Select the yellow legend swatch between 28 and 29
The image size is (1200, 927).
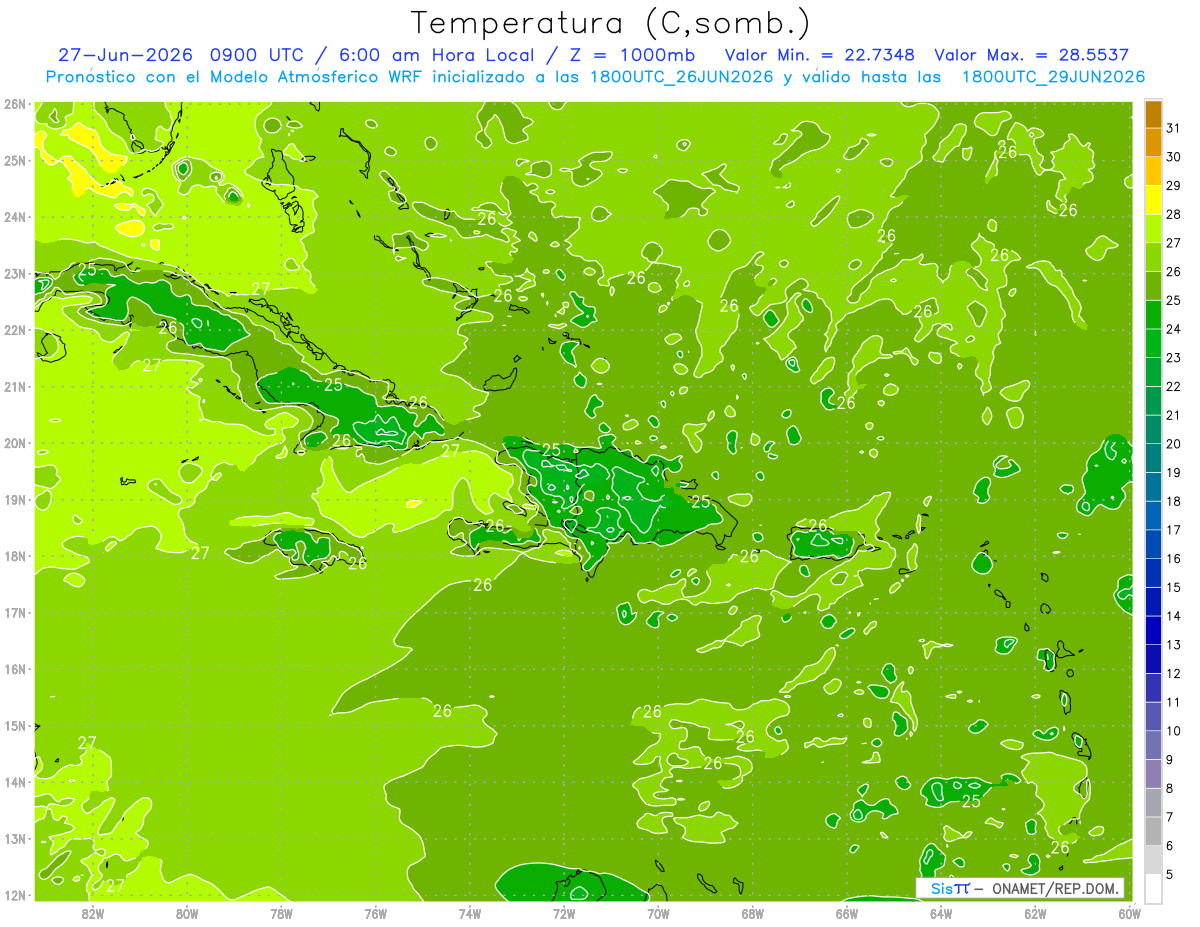pyautogui.click(x=1154, y=200)
